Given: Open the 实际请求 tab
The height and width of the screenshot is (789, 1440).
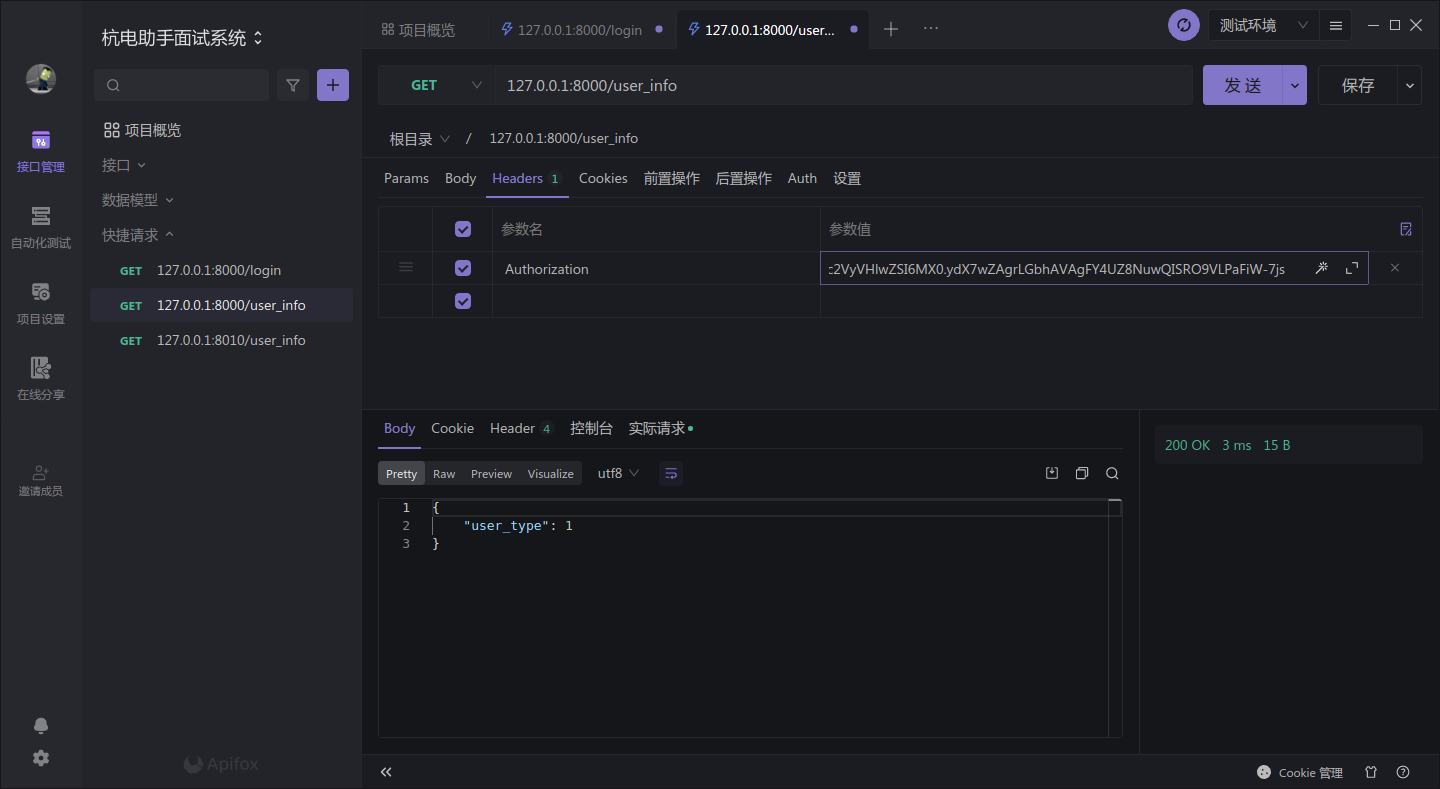Looking at the screenshot, I should tap(660, 428).
